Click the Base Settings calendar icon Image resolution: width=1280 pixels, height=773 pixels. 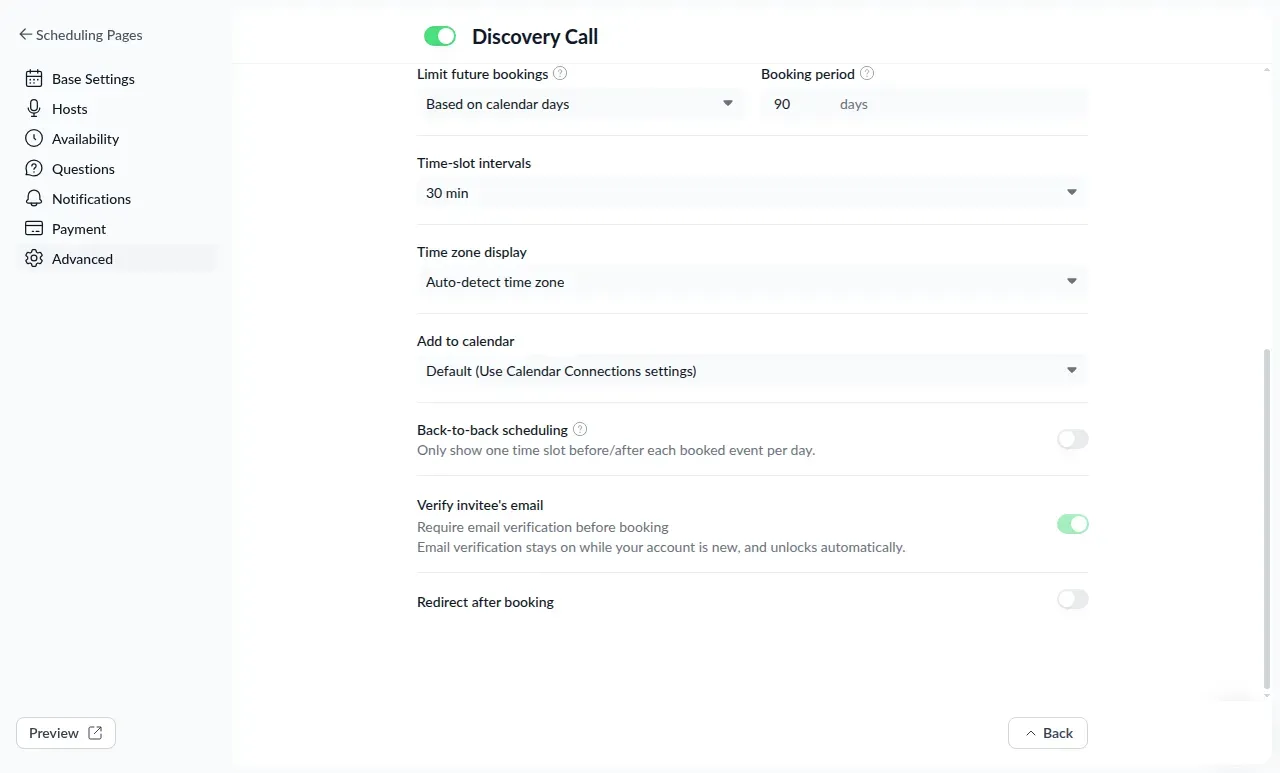tap(34, 79)
